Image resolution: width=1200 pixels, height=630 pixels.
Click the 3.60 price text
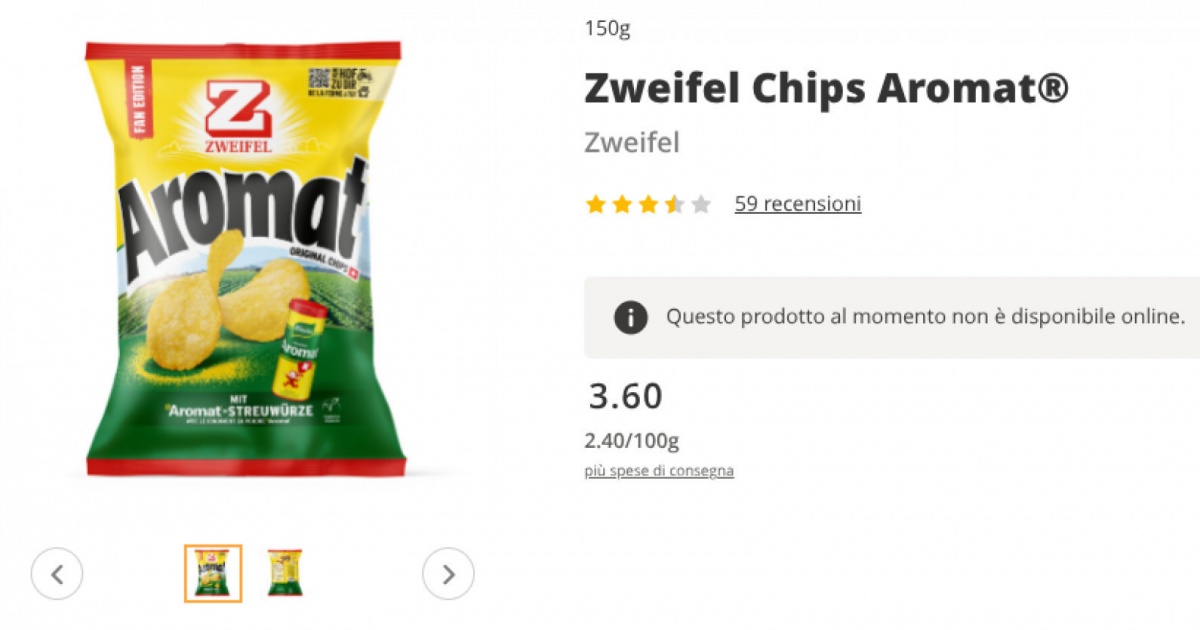[x=625, y=397]
